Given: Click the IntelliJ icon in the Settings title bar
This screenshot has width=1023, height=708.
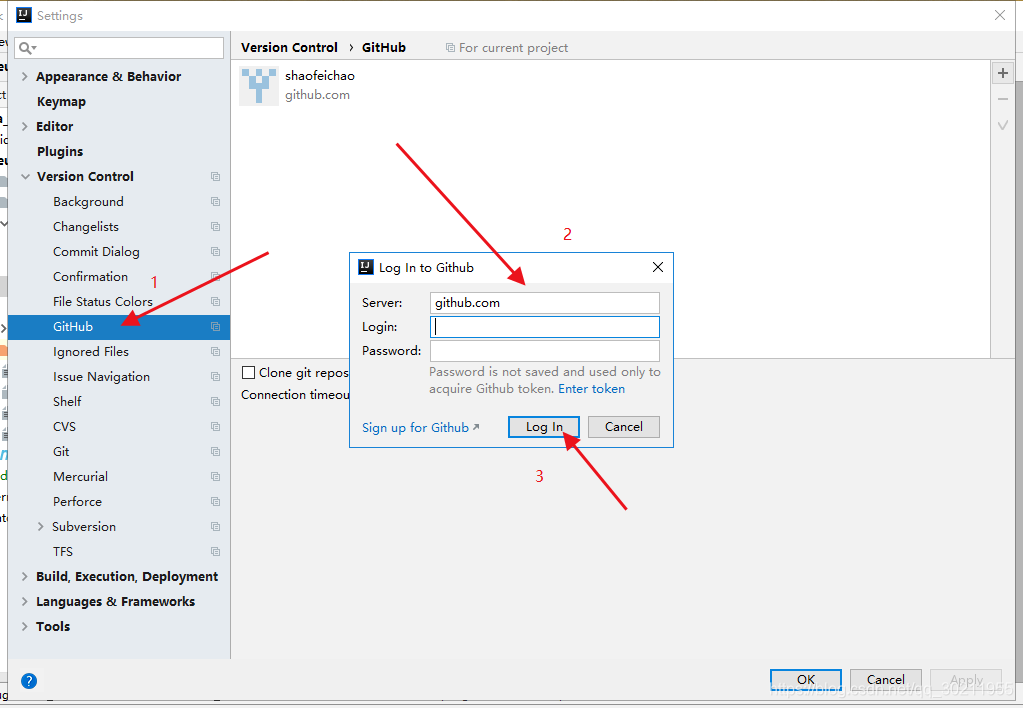Looking at the screenshot, I should pos(23,15).
